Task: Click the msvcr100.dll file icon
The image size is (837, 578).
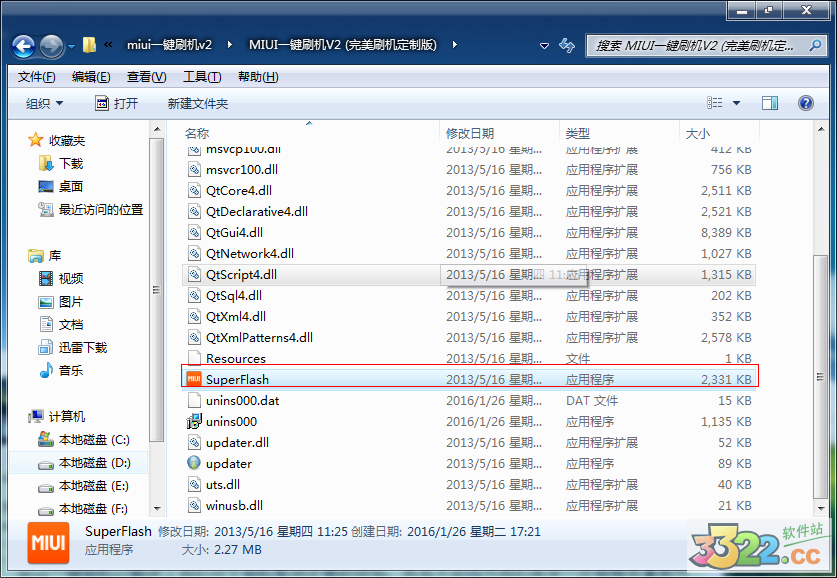Action: [194, 170]
